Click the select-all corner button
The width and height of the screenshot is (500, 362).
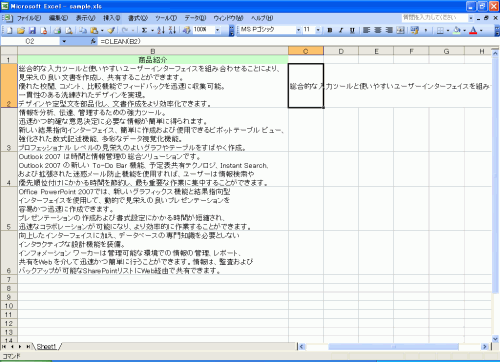9,51
